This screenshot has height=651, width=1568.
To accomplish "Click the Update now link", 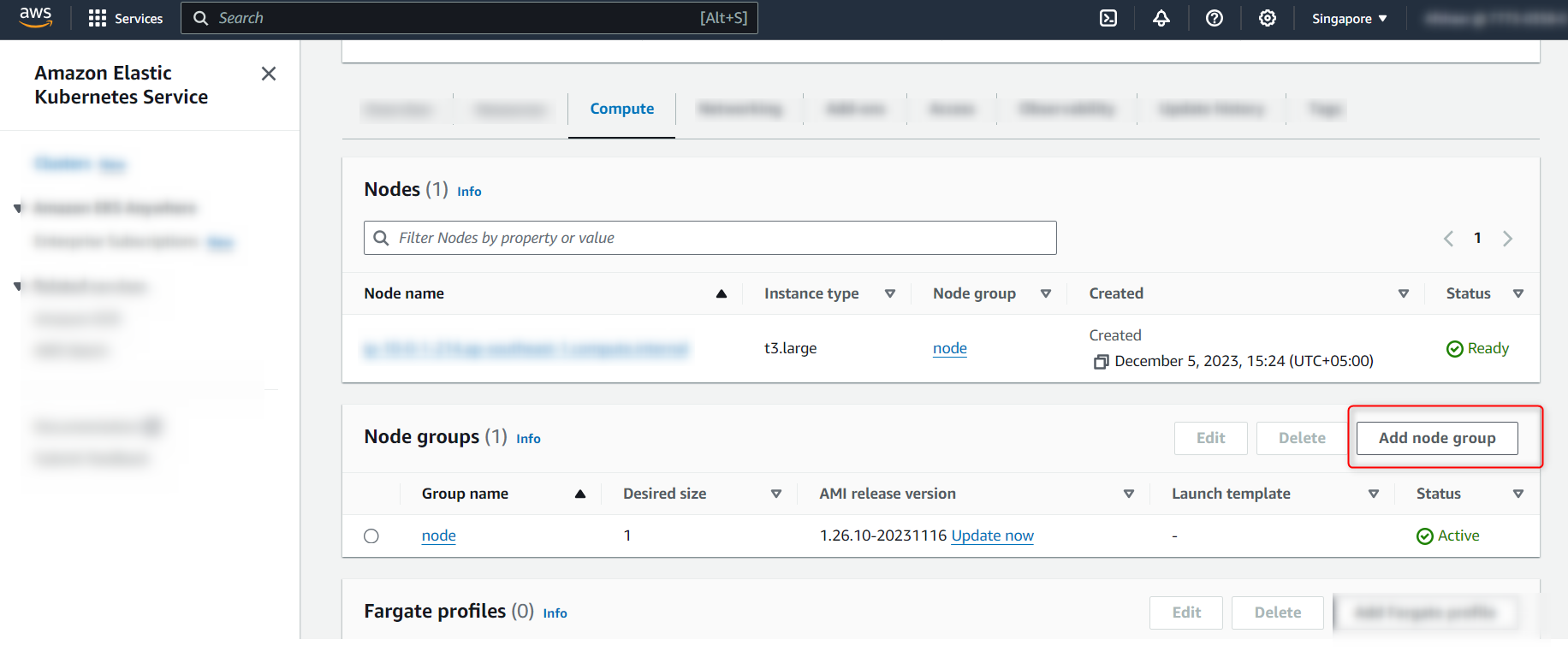I will click(x=993, y=536).
